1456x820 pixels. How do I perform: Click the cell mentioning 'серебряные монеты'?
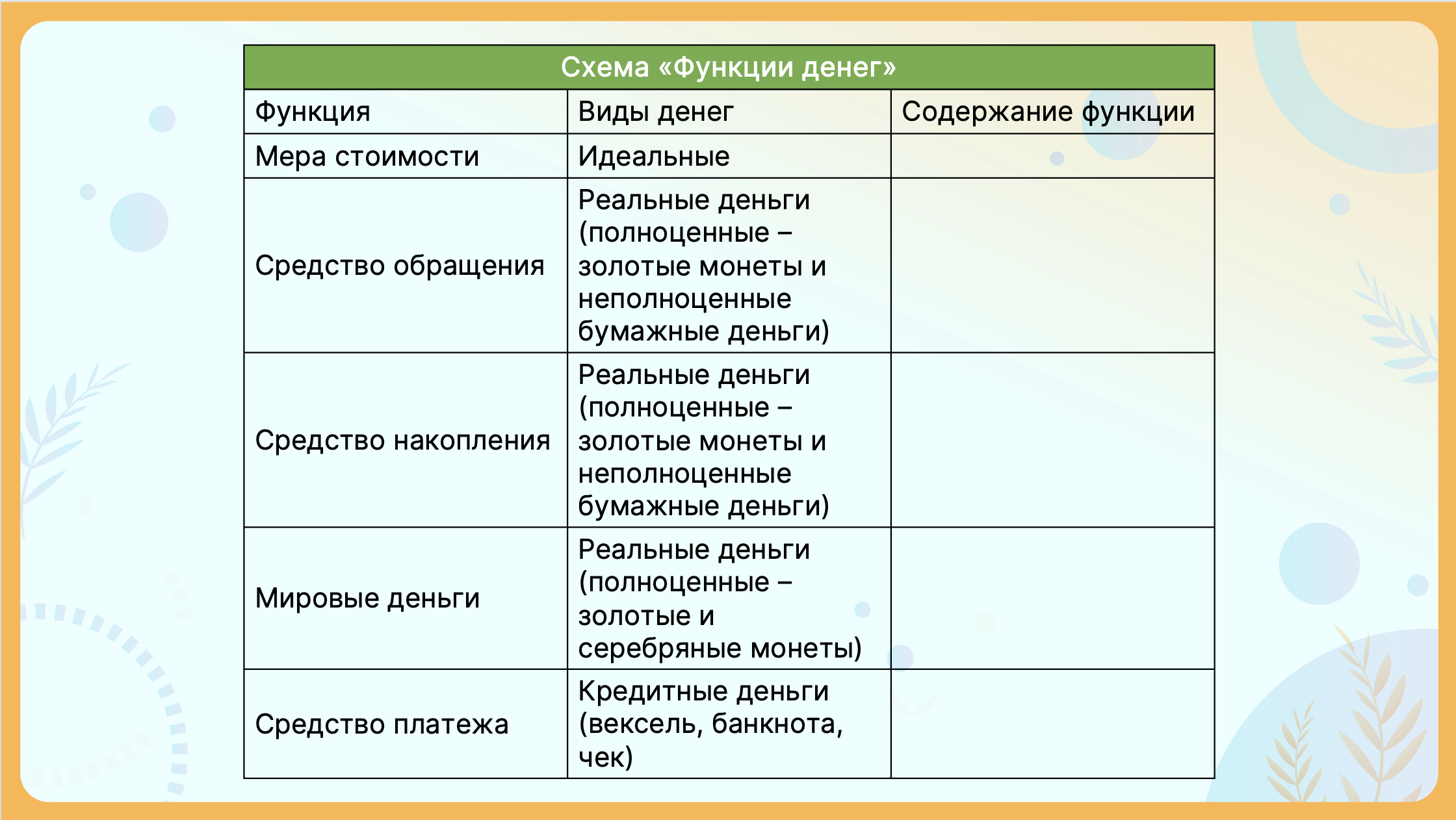point(729,598)
